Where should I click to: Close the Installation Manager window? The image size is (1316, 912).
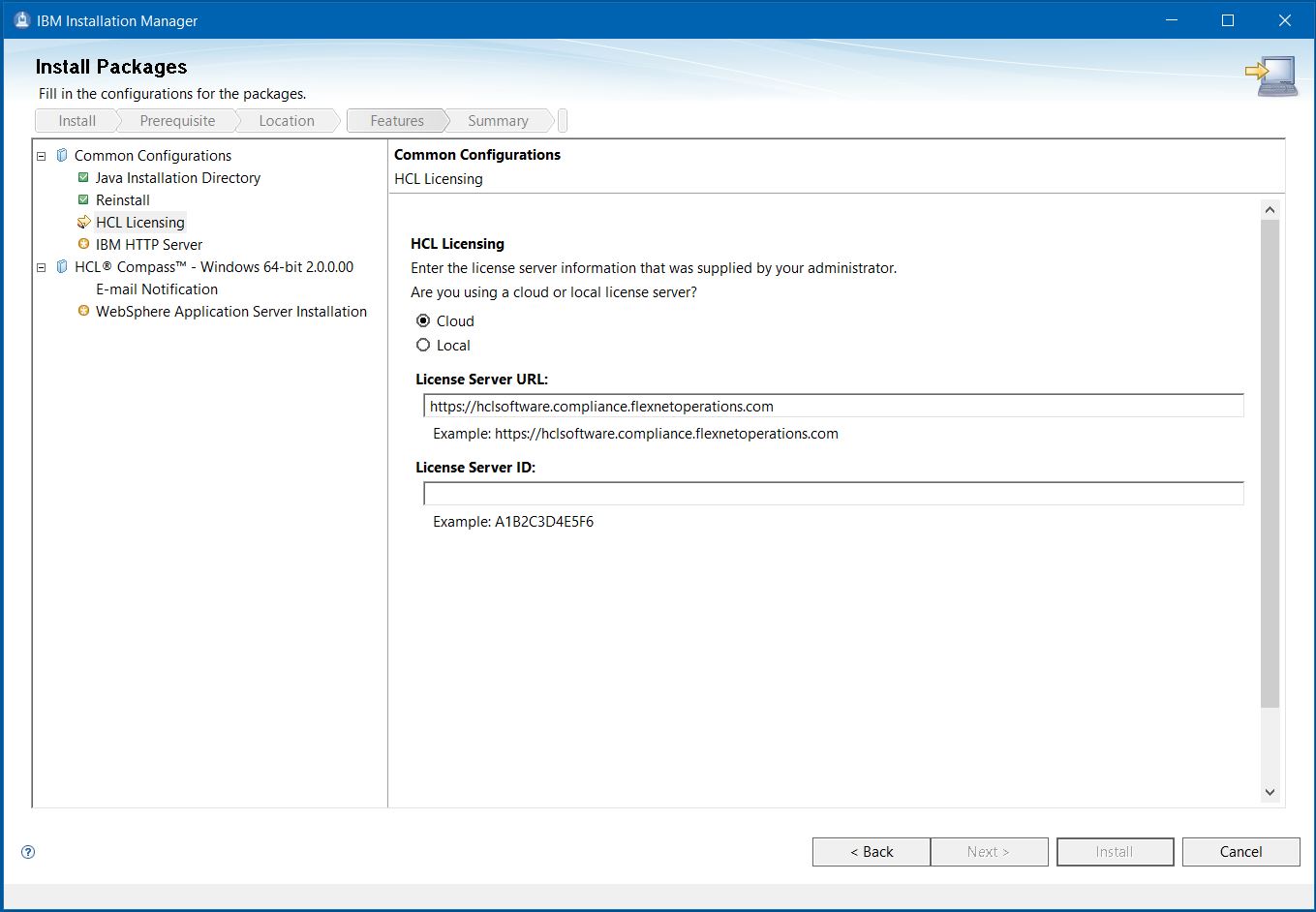point(1285,20)
